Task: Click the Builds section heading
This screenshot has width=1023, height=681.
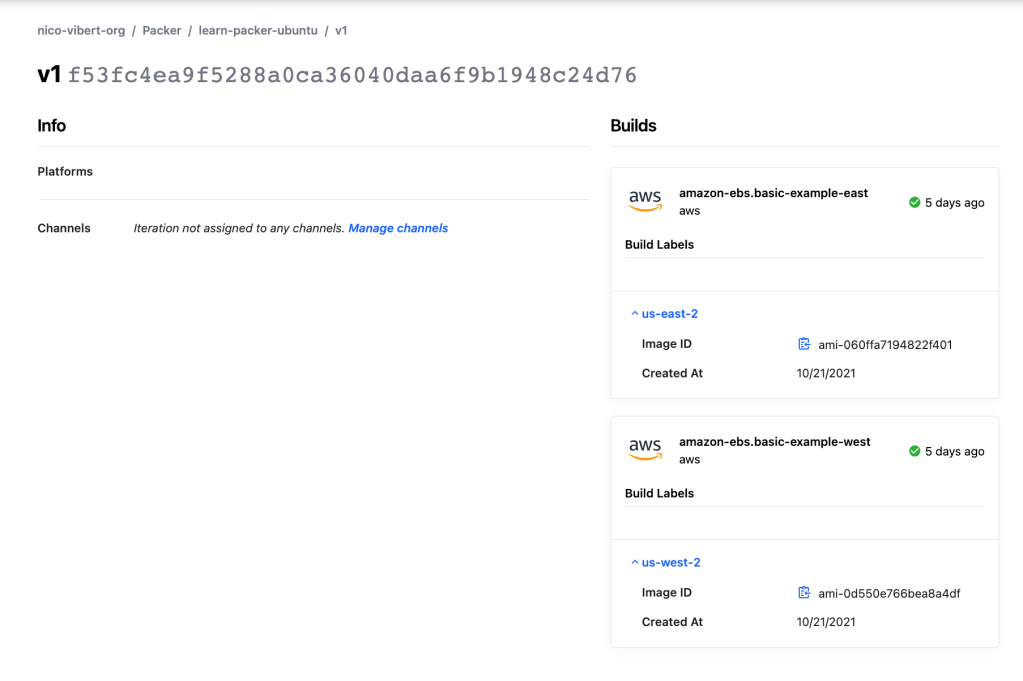Action: [633, 126]
